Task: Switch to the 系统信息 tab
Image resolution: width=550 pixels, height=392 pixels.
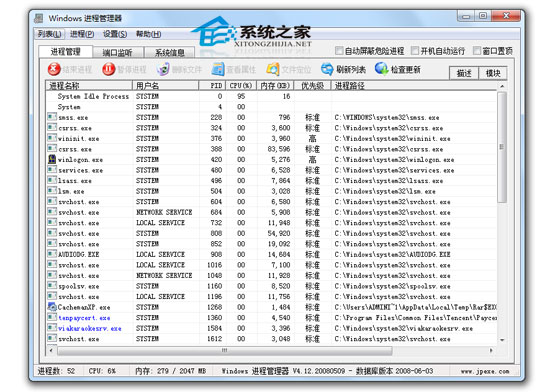Action: pos(170,53)
